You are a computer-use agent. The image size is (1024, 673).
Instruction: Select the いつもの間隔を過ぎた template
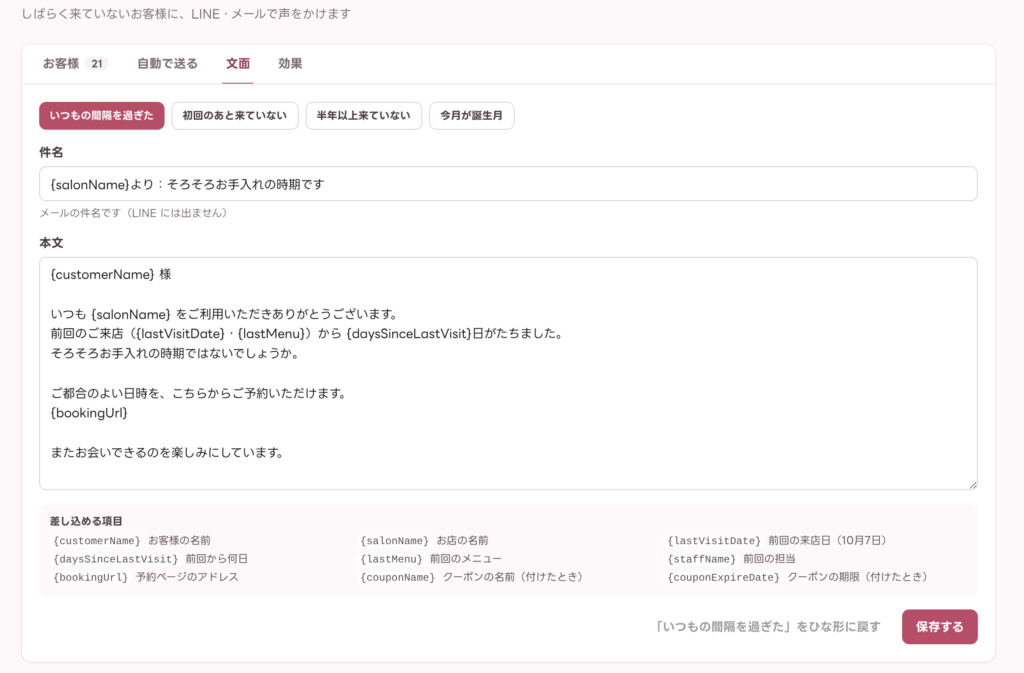(102, 116)
